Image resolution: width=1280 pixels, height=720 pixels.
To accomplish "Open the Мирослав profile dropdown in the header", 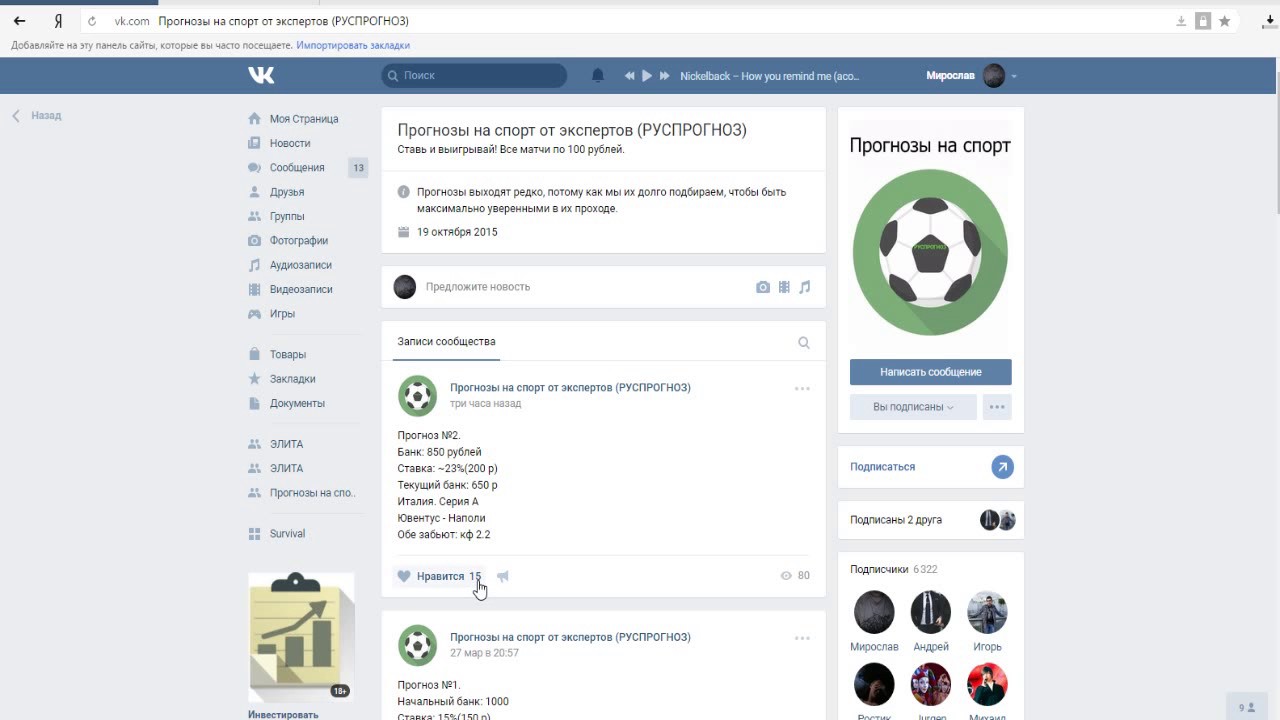I will [x=971, y=76].
